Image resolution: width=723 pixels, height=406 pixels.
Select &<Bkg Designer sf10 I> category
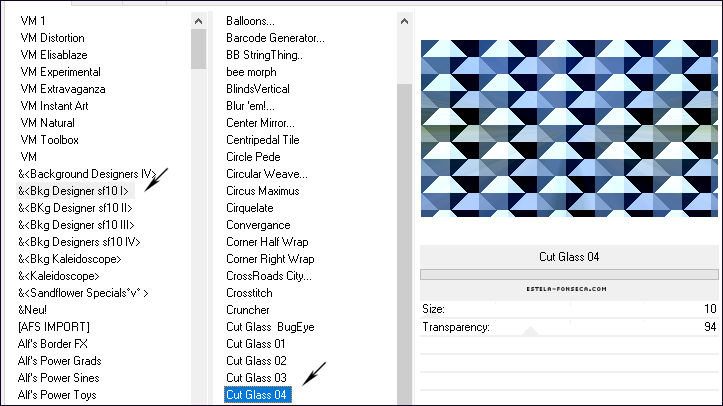(74, 191)
